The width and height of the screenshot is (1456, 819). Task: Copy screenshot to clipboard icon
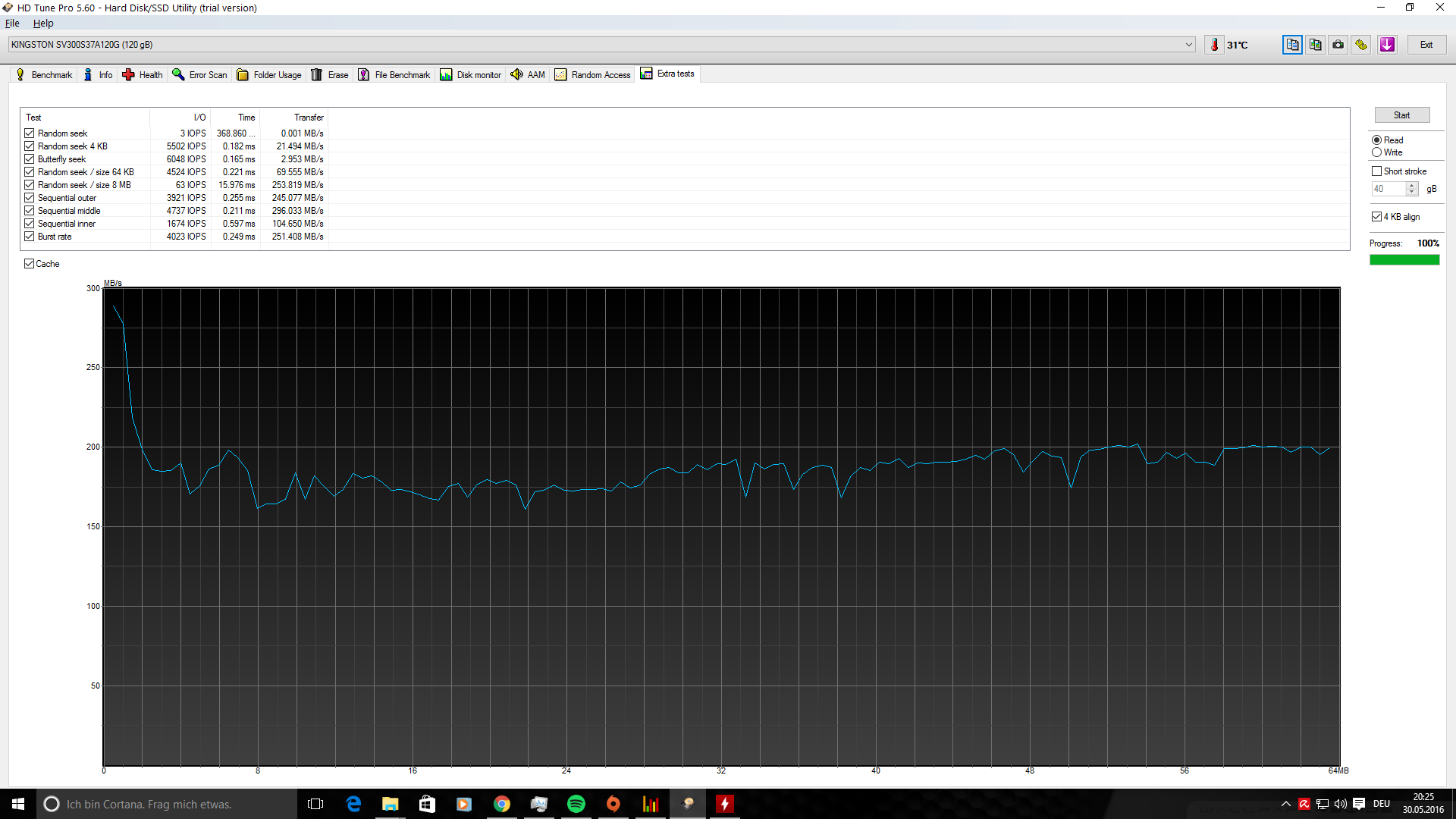(x=1315, y=45)
